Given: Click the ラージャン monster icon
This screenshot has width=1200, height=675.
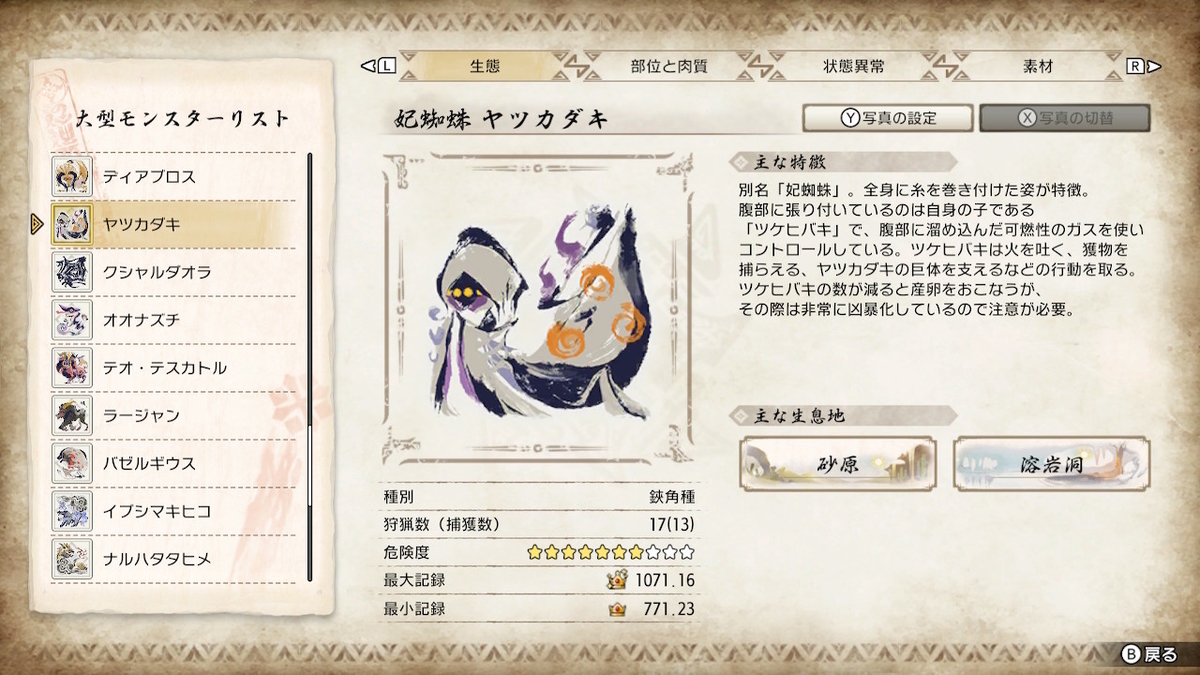Looking at the screenshot, I should (72, 416).
